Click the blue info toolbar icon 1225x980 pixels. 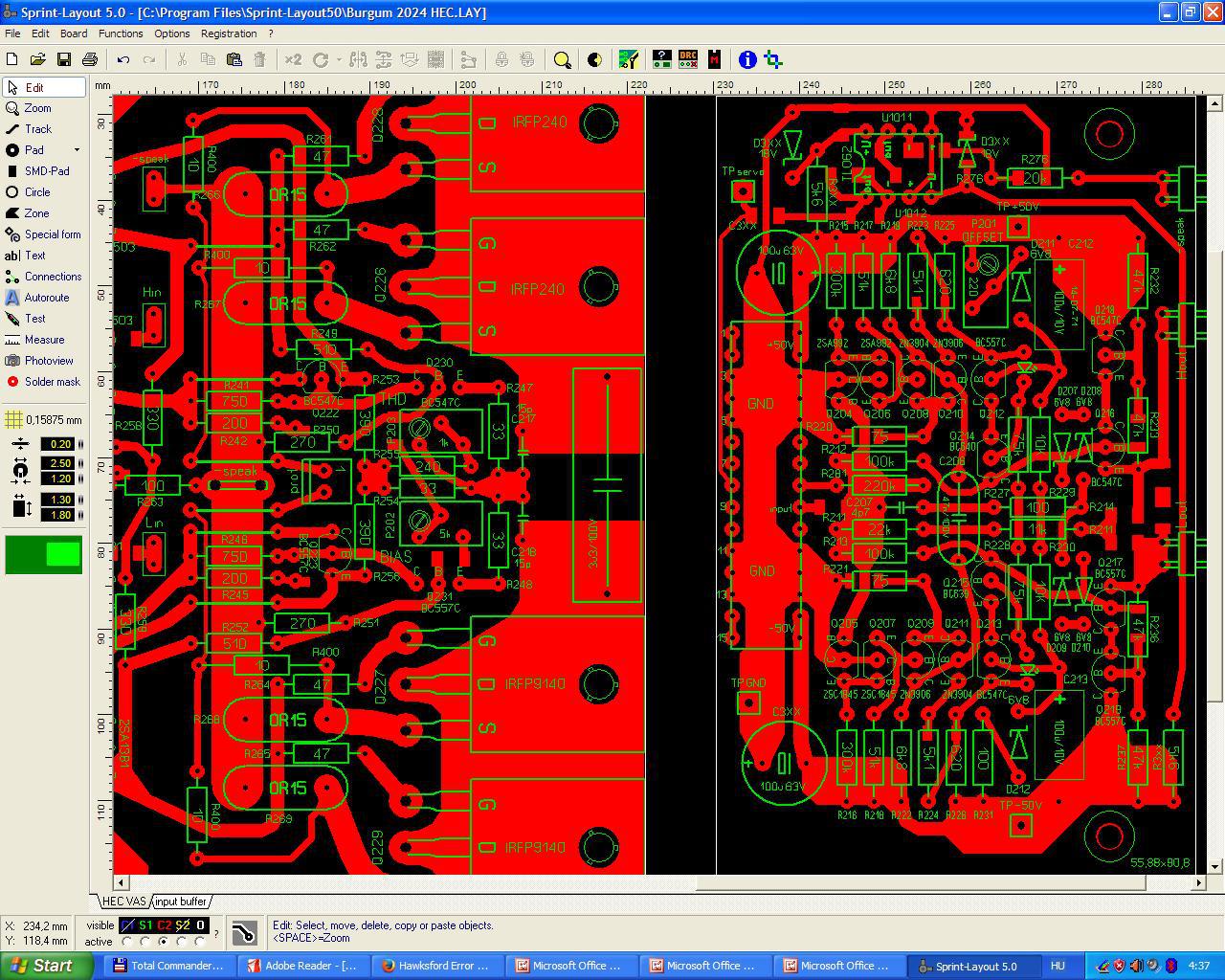pos(747,59)
